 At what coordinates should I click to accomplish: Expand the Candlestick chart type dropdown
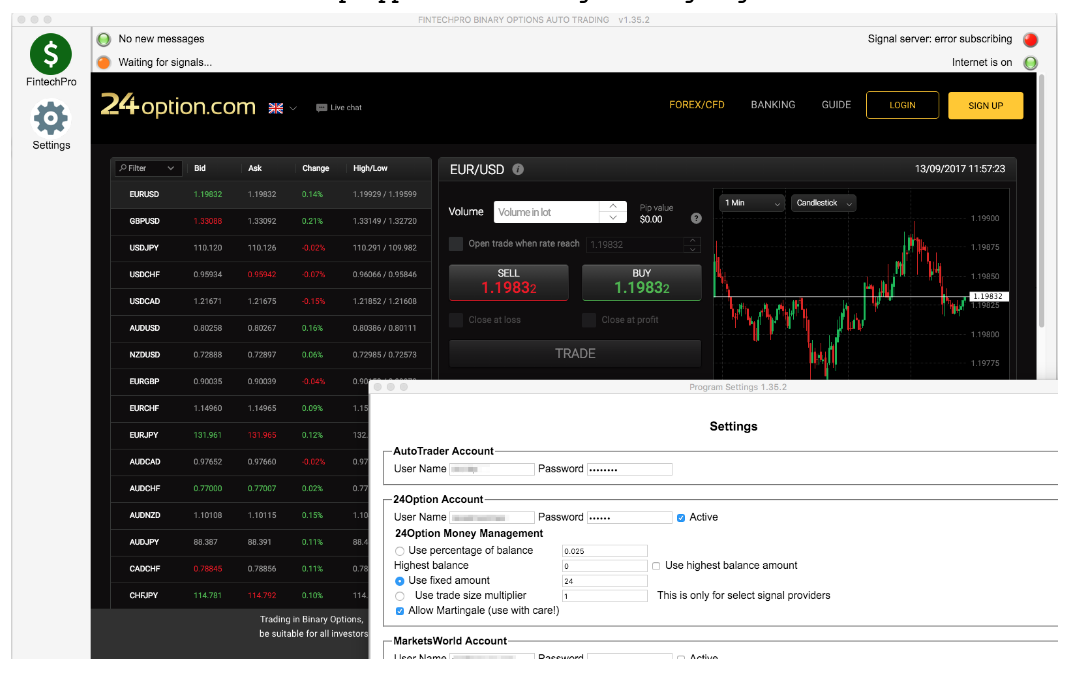point(824,203)
